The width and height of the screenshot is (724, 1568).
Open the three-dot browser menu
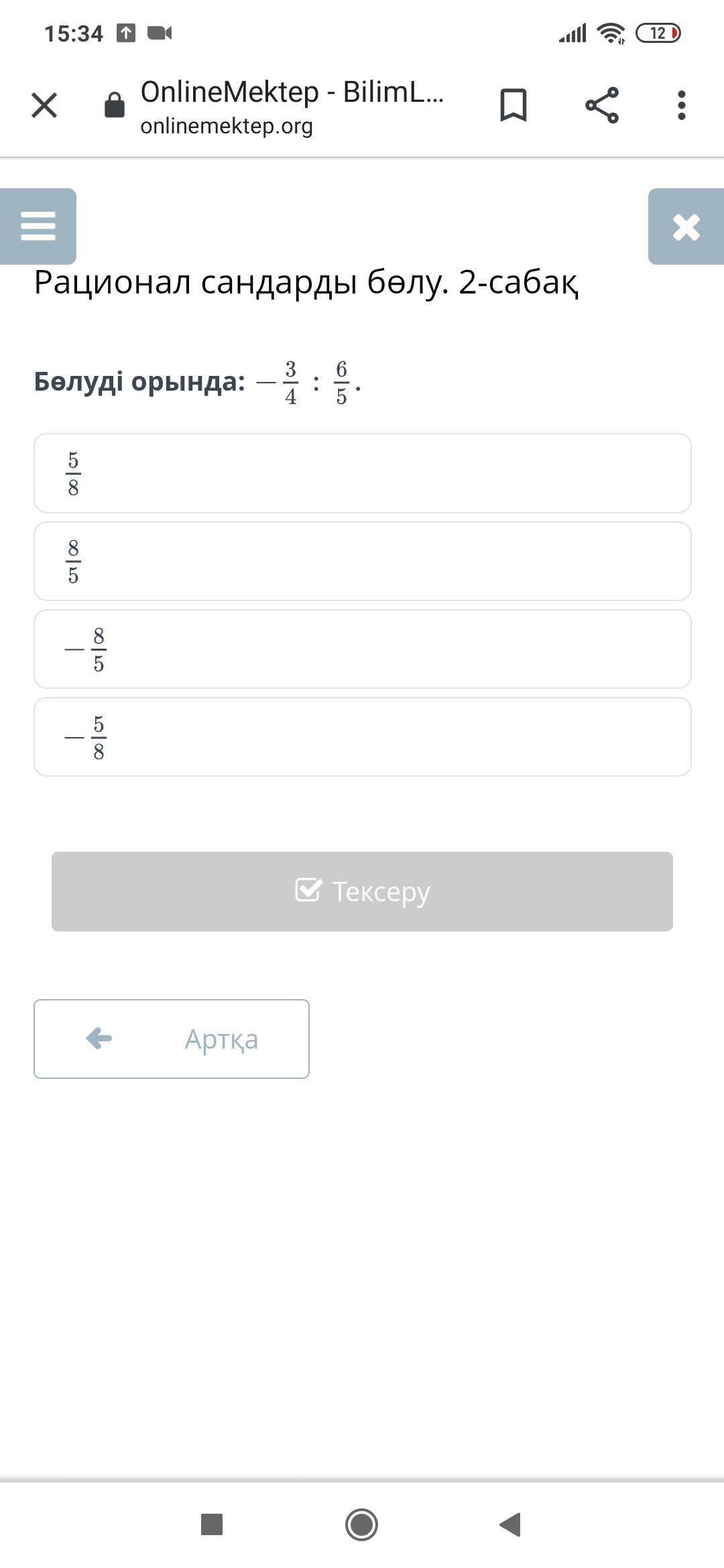point(681,105)
